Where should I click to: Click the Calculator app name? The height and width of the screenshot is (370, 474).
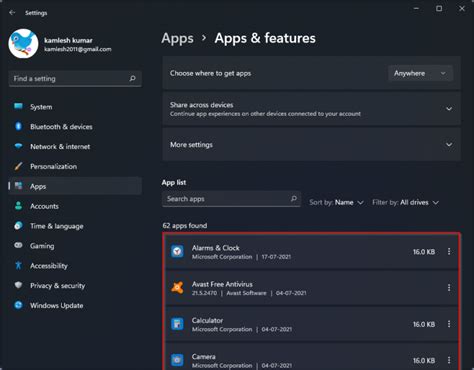[207, 320]
